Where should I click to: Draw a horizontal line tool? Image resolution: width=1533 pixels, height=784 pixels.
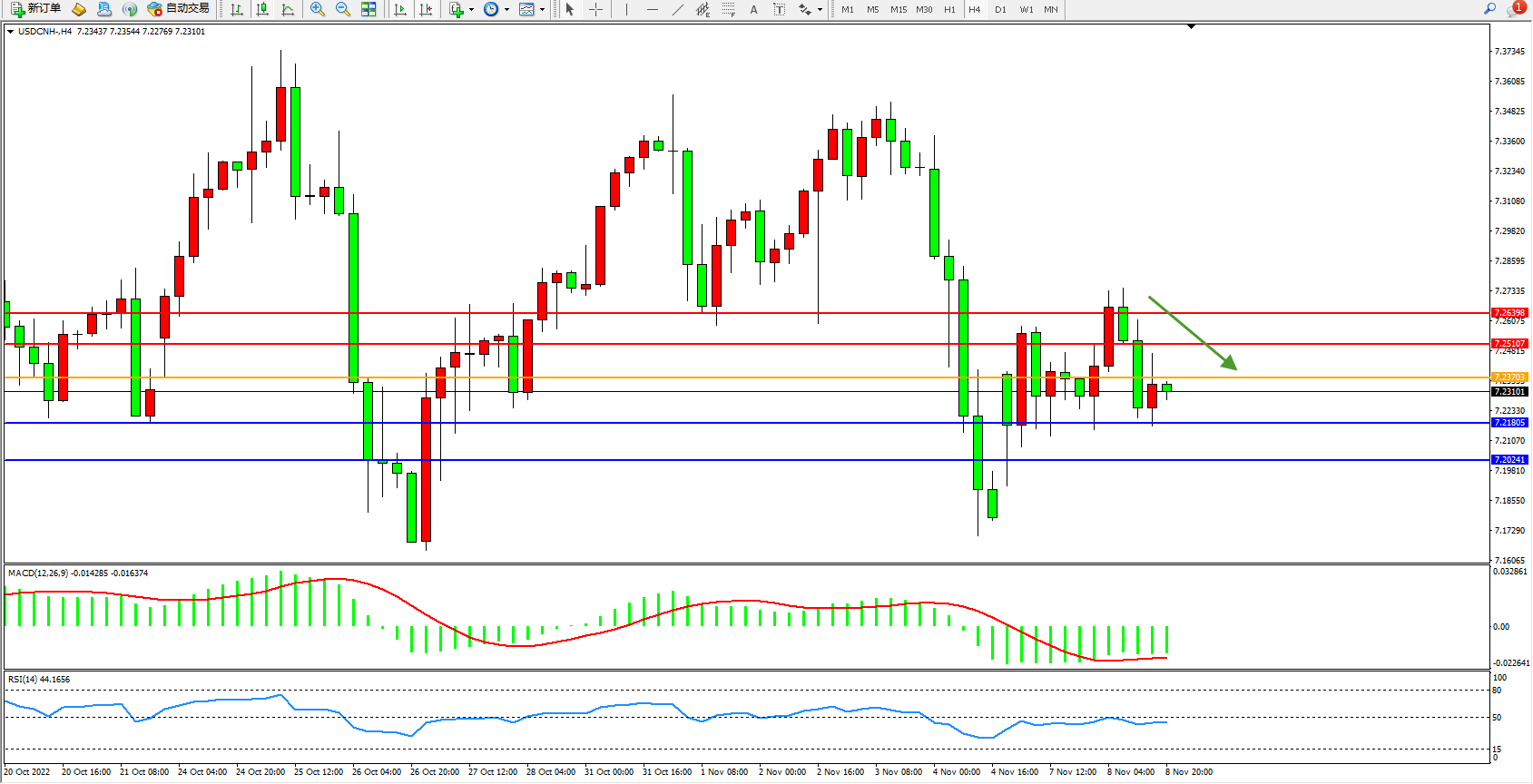(652, 9)
